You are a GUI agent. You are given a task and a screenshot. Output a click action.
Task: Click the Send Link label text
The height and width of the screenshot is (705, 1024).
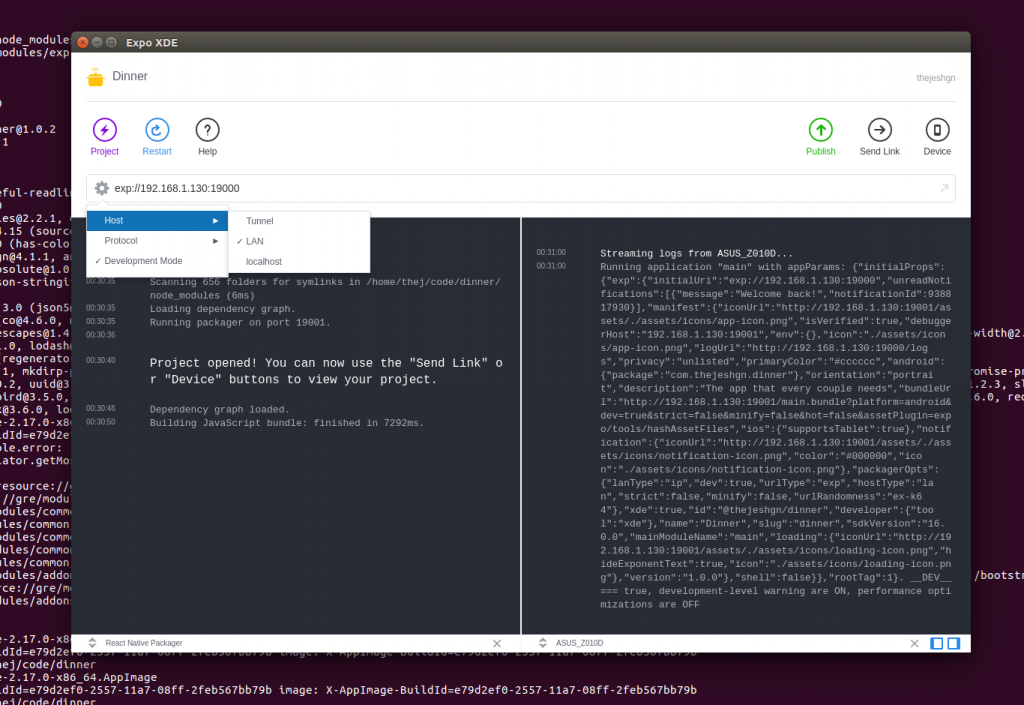pyautogui.click(x=879, y=151)
